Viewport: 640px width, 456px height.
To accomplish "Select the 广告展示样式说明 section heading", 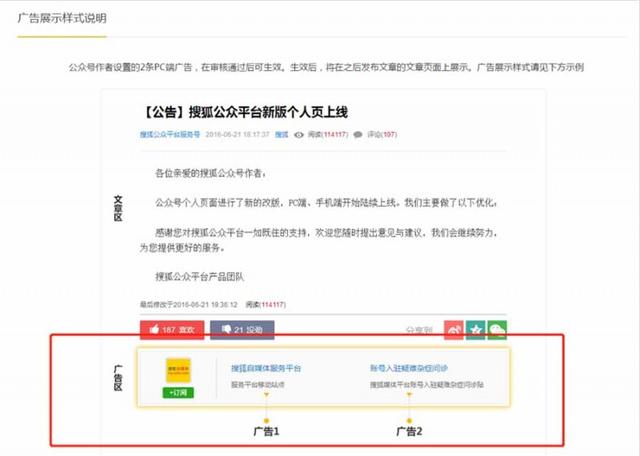I will tap(62, 18).
